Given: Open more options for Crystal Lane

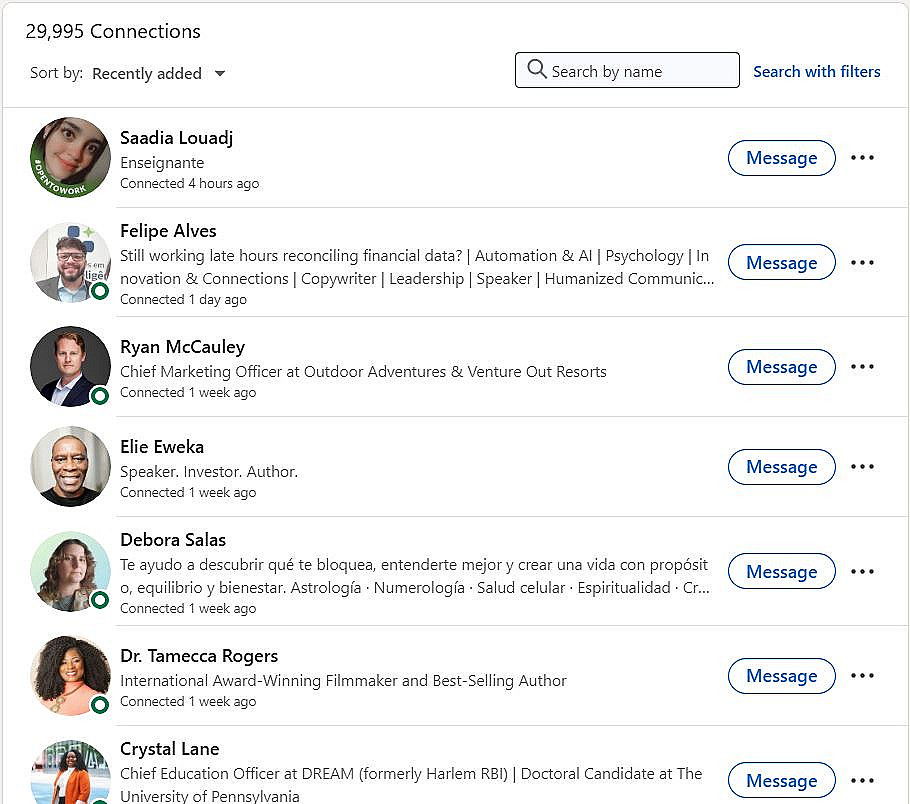Looking at the screenshot, I should coord(862,781).
